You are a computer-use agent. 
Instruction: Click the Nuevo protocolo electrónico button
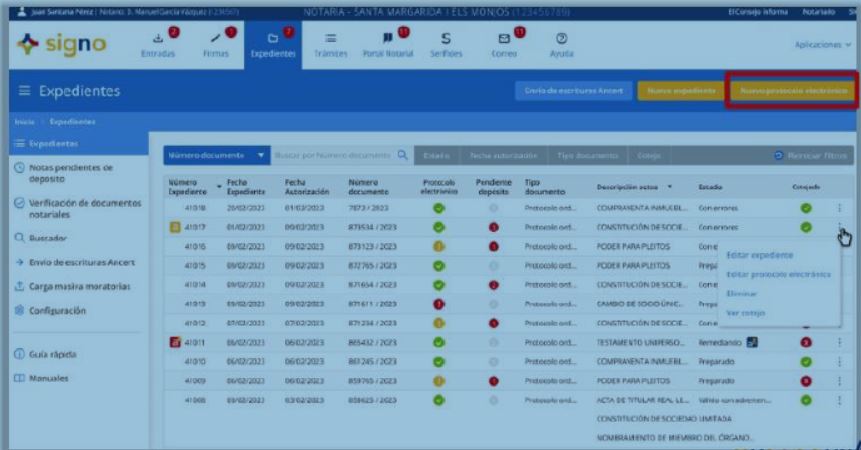point(793,91)
